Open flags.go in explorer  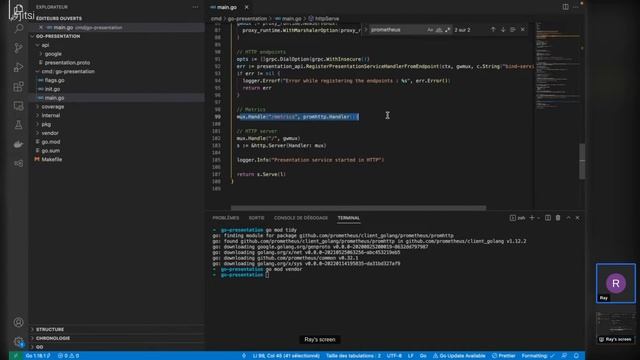tap(54, 80)
